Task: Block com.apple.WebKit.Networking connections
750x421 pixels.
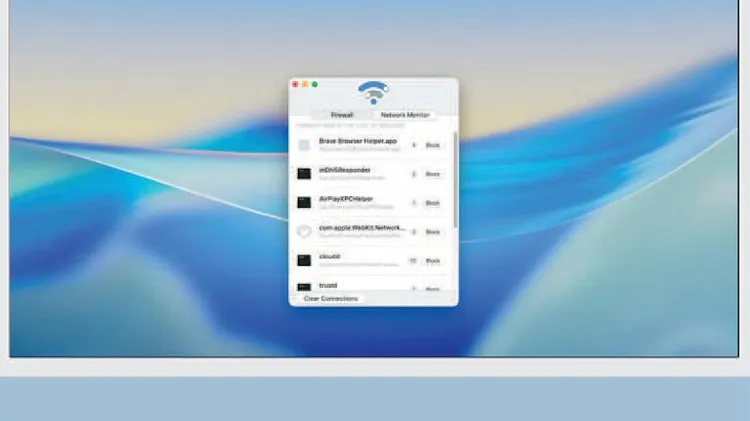Action: click(432, 232)
